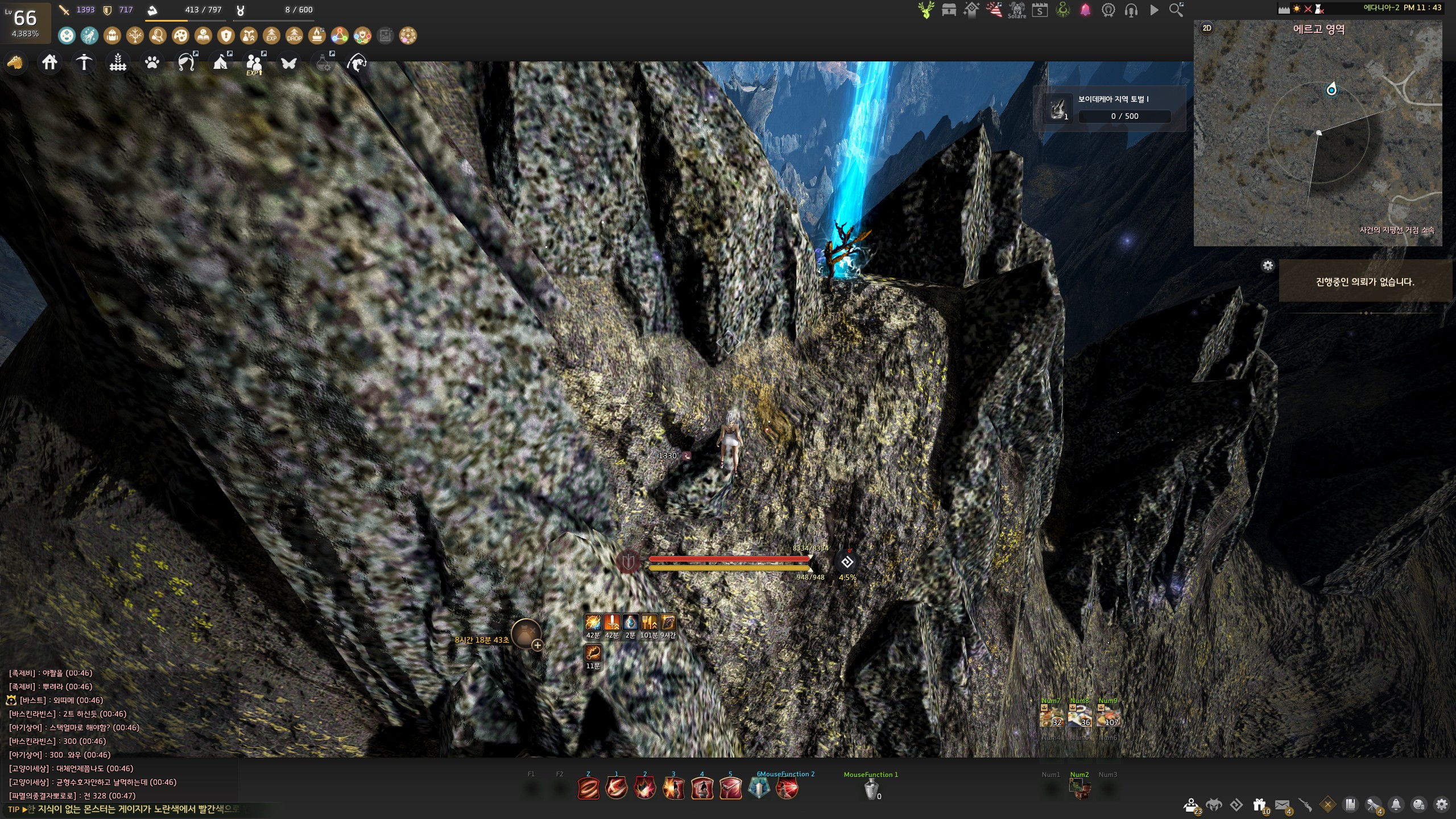Click the bell alert icon in bottom bar
Image resolution: width=1456 pixels, height=819 pixels.
tap(1396, 804)
